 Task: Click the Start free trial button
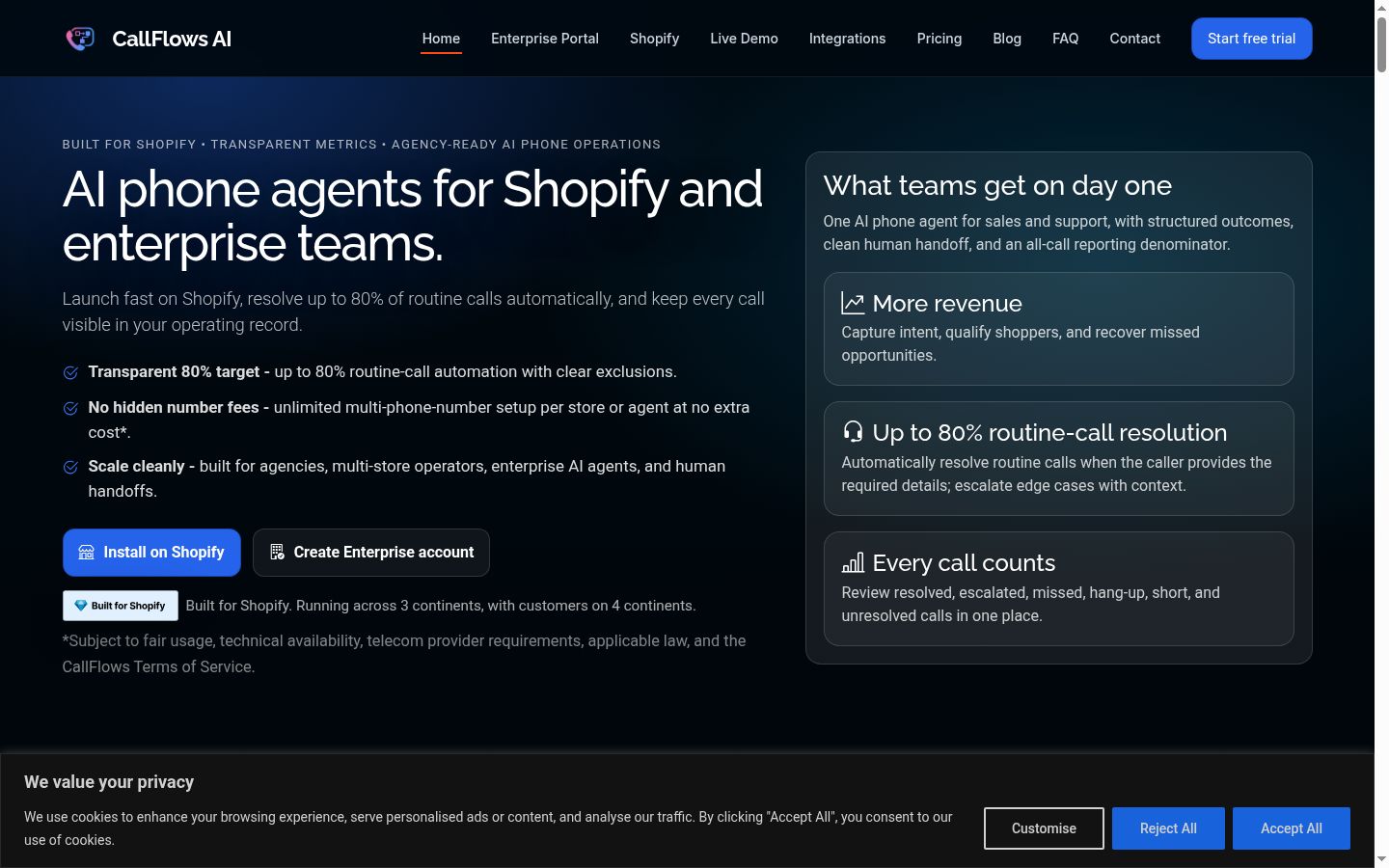[x=1252, y=39]
